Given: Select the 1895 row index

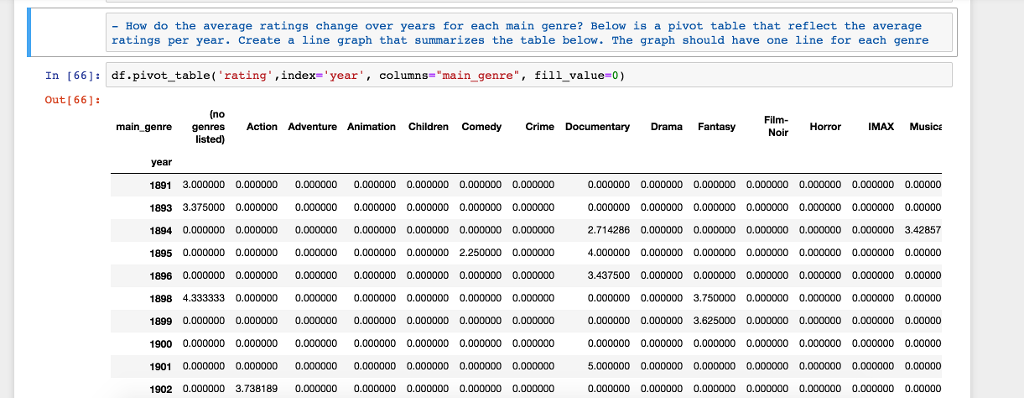Looking at the screenshot, I should pyautogui.click(x=161, y=254).
